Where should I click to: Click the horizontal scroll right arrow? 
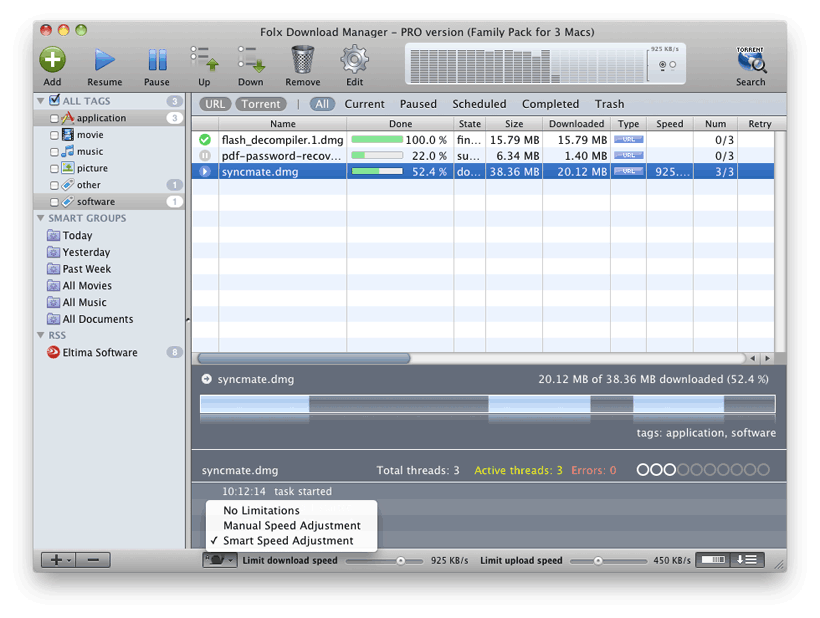tap(767, 359)
